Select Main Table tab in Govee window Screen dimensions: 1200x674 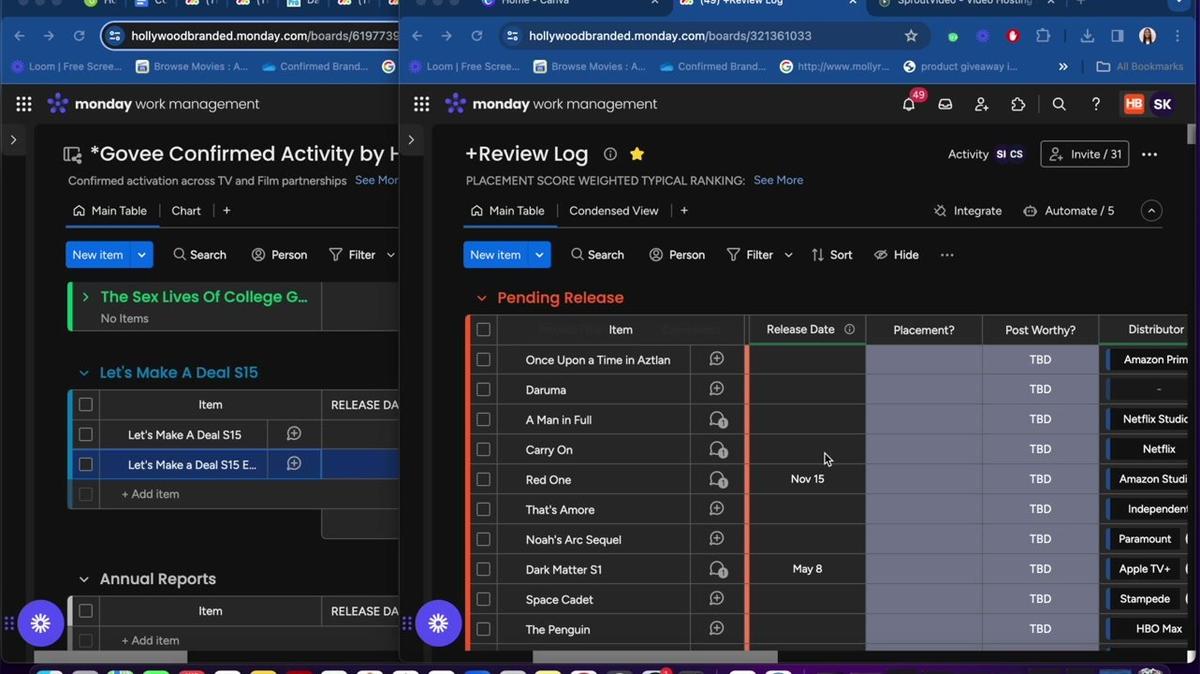point(110,211)
